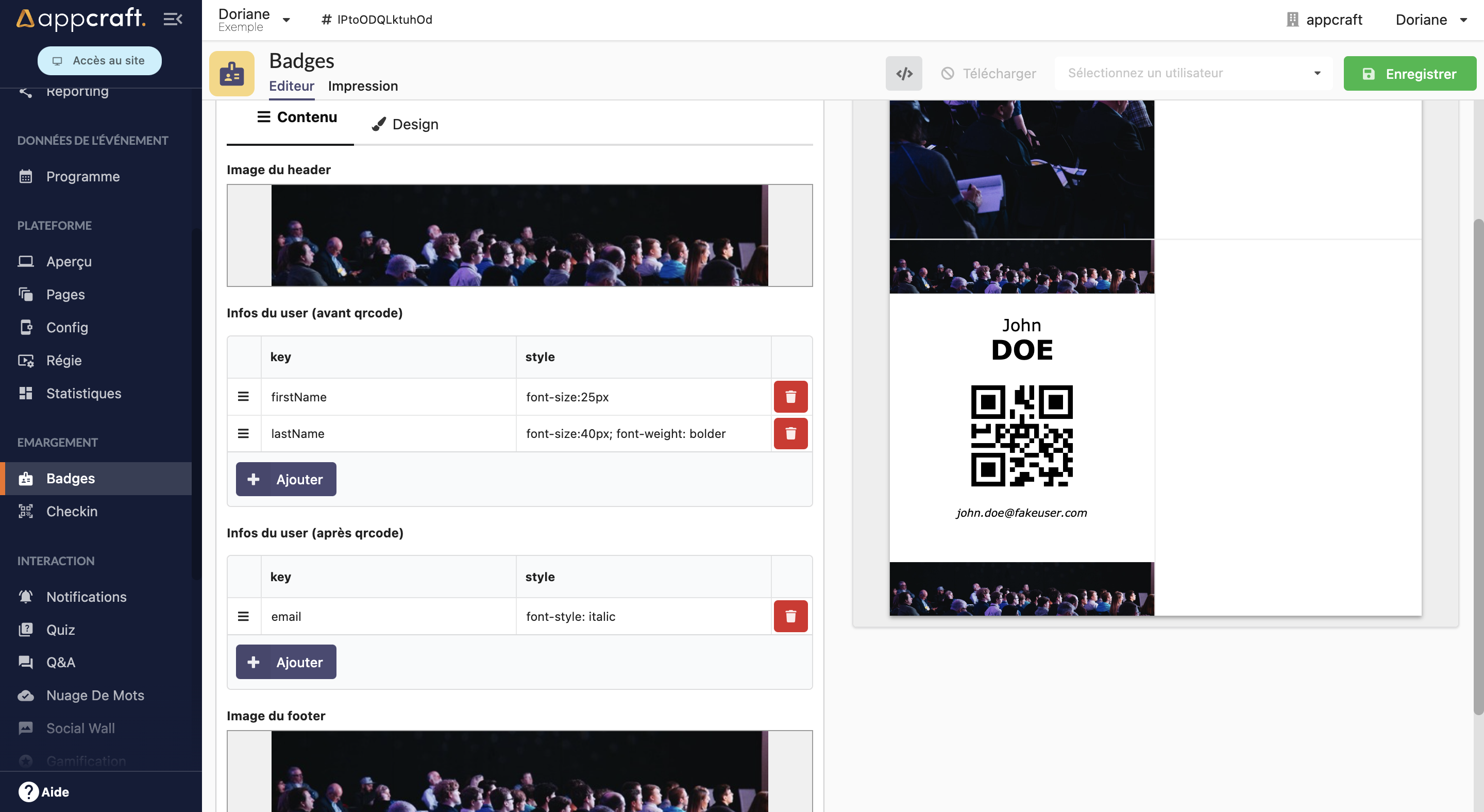
Task: Click Ajouter under avant qrcode table
Action: click(x=286, y=479)
